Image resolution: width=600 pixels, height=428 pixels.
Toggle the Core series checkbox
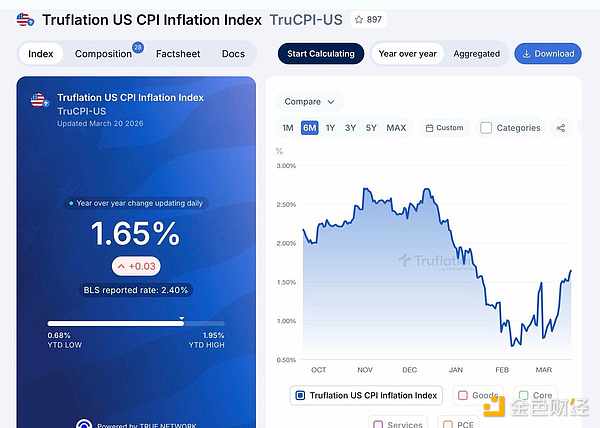520,395
